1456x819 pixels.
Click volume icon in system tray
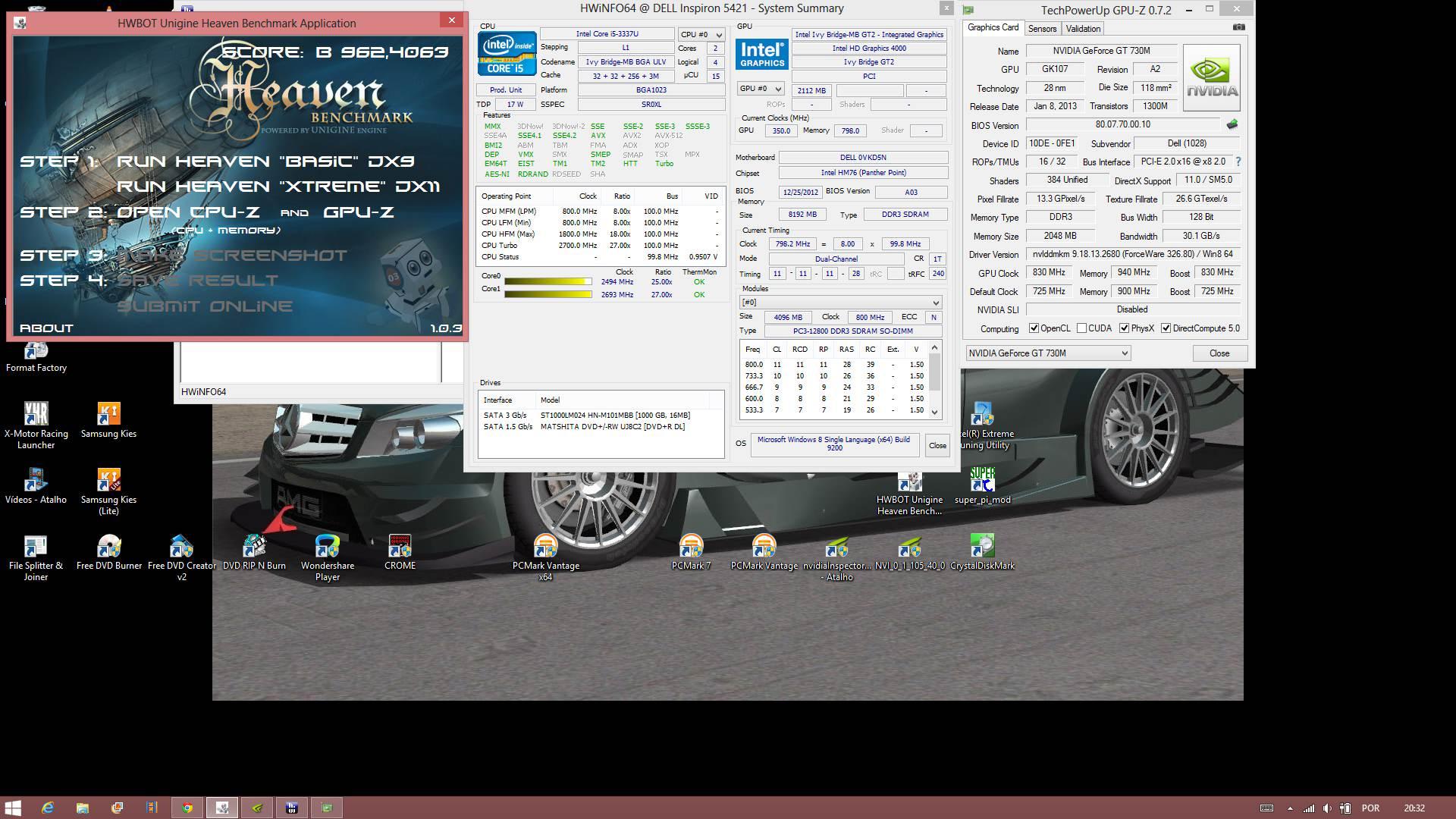1327,808
